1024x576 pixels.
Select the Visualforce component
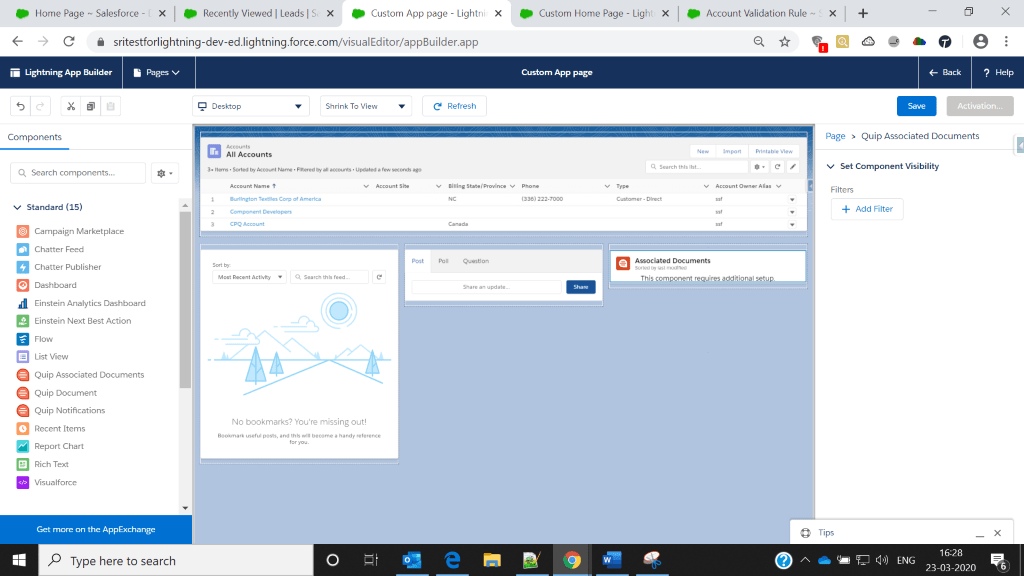[x=55, y=482]
